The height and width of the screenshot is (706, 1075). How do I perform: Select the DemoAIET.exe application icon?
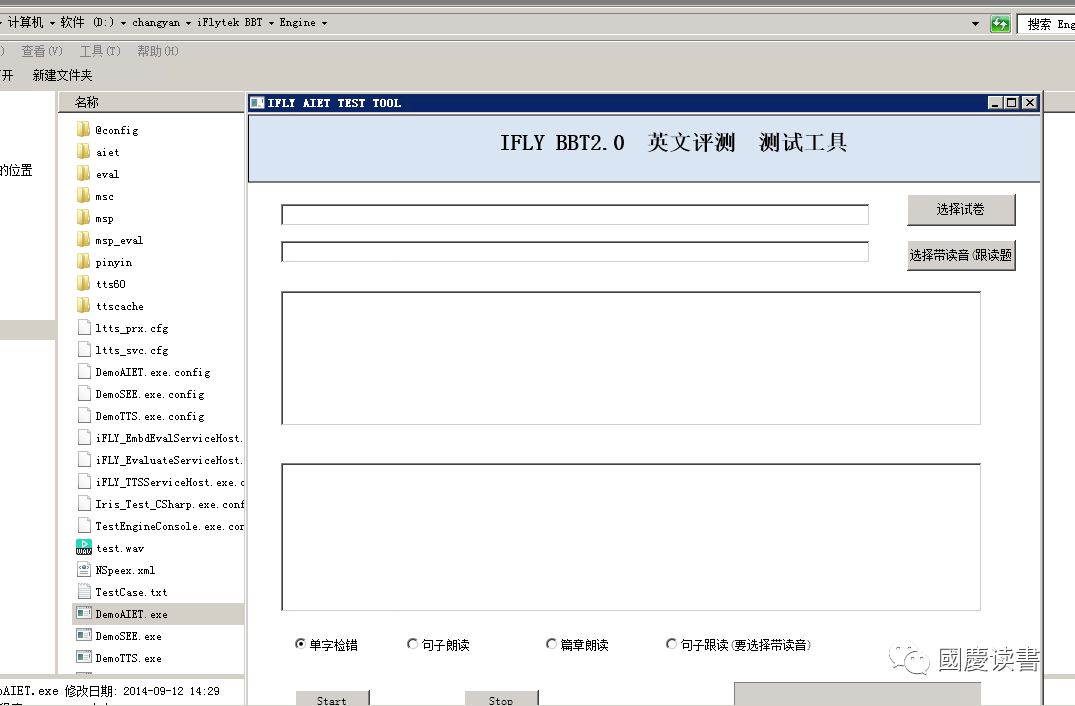(x=84, y=613)
